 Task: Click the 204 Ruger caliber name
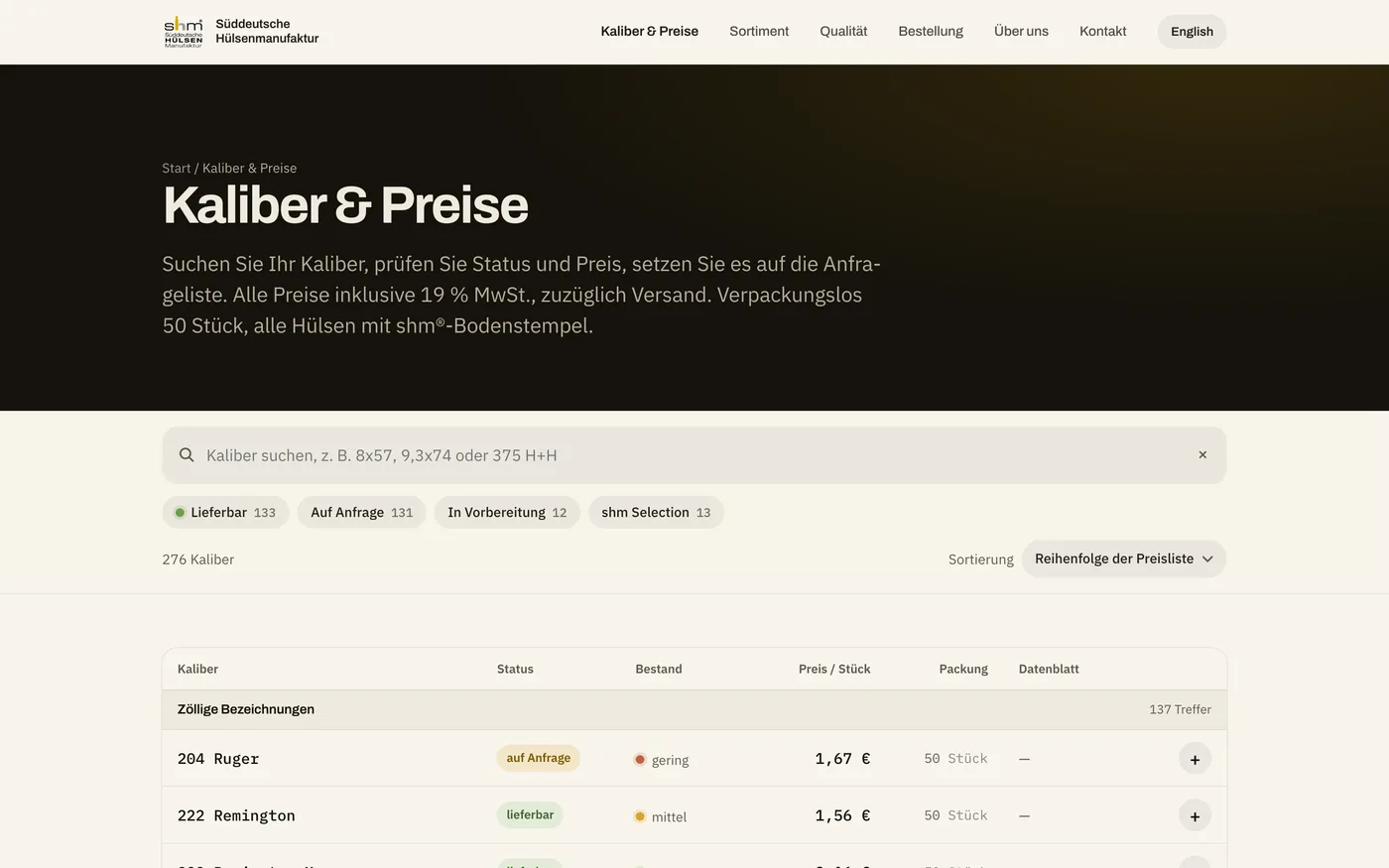coord(218,759)
